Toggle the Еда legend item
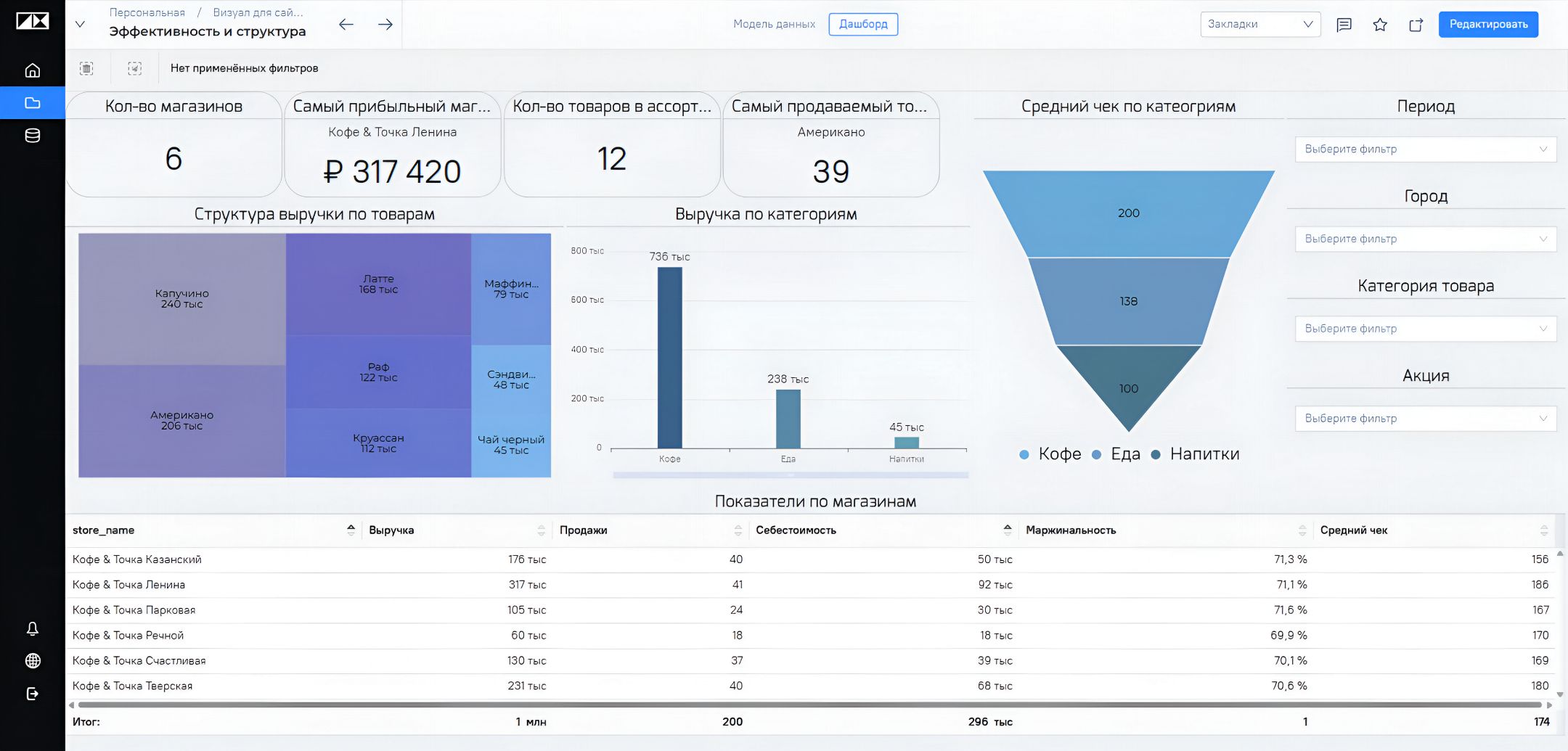Viewport: 1568px width, 751px height. (x=1116, y=454)
